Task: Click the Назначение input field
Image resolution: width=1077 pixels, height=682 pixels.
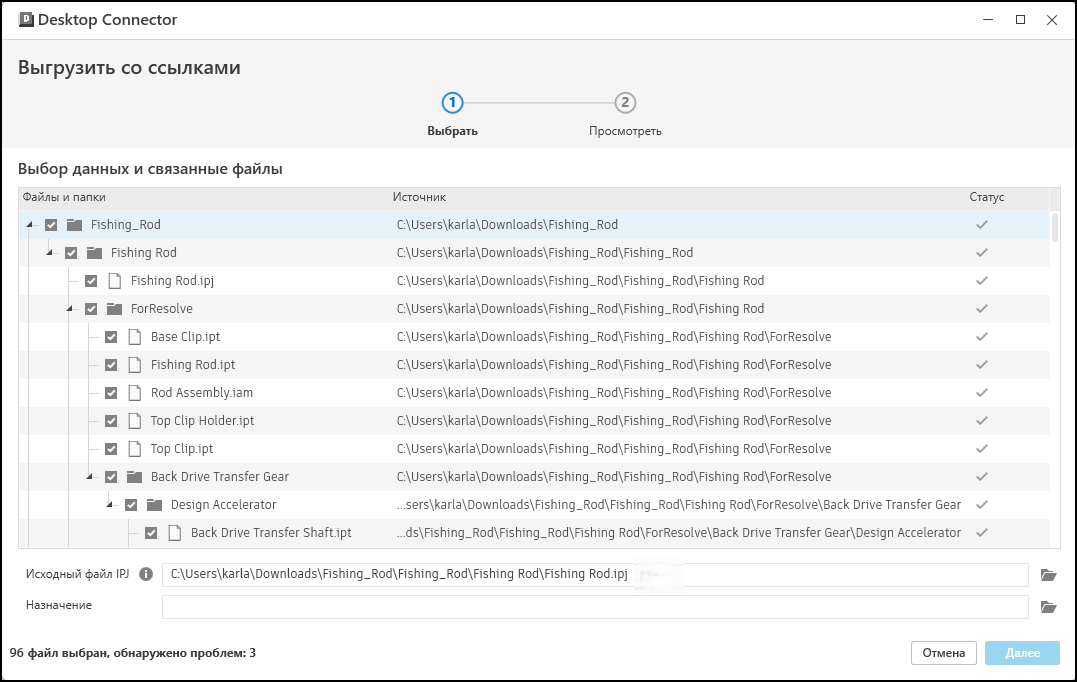Action: pos(594,606)
